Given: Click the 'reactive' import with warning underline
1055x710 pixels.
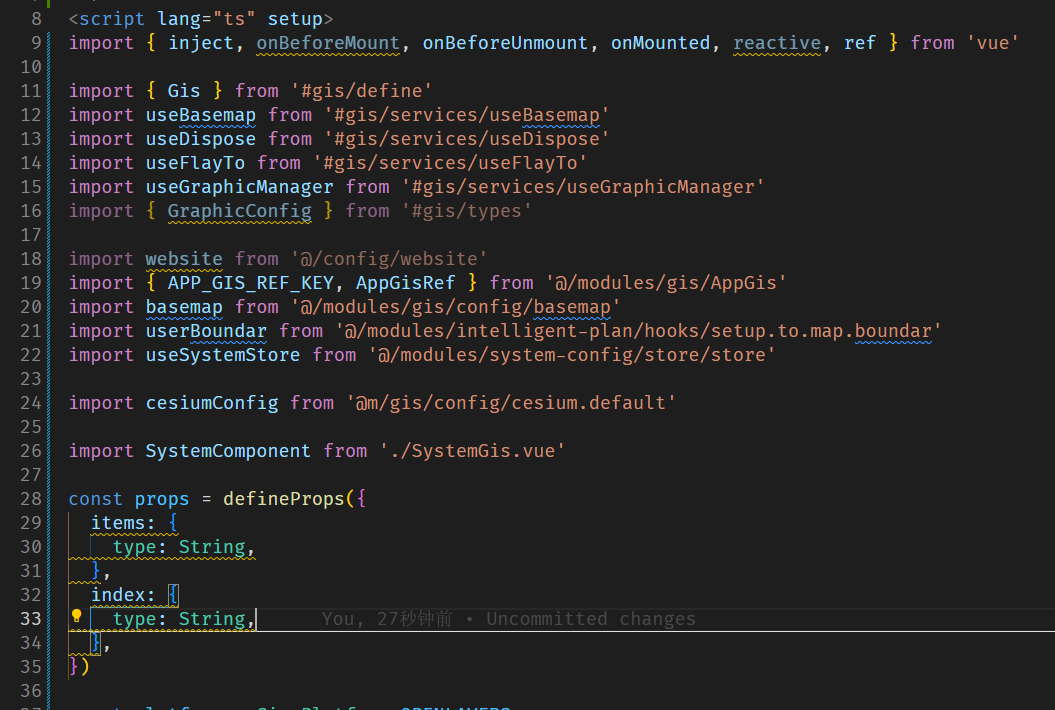Looking at the screenshot, I should pos(777,43).
